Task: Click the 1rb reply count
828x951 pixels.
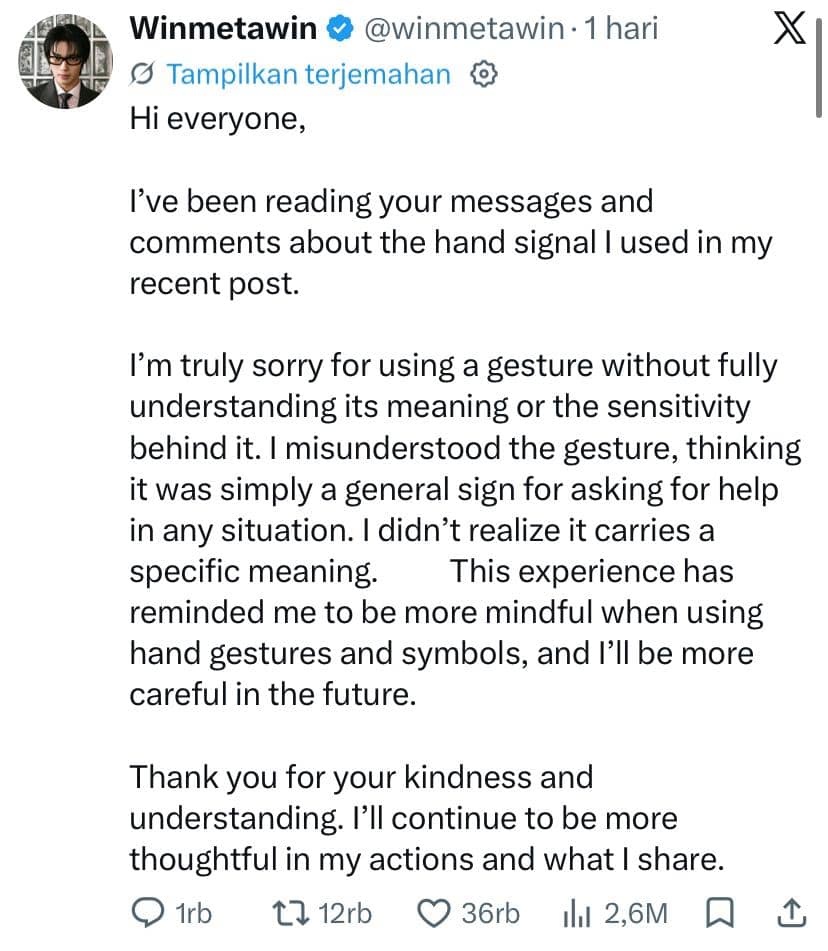Action: tap(193, 913)
